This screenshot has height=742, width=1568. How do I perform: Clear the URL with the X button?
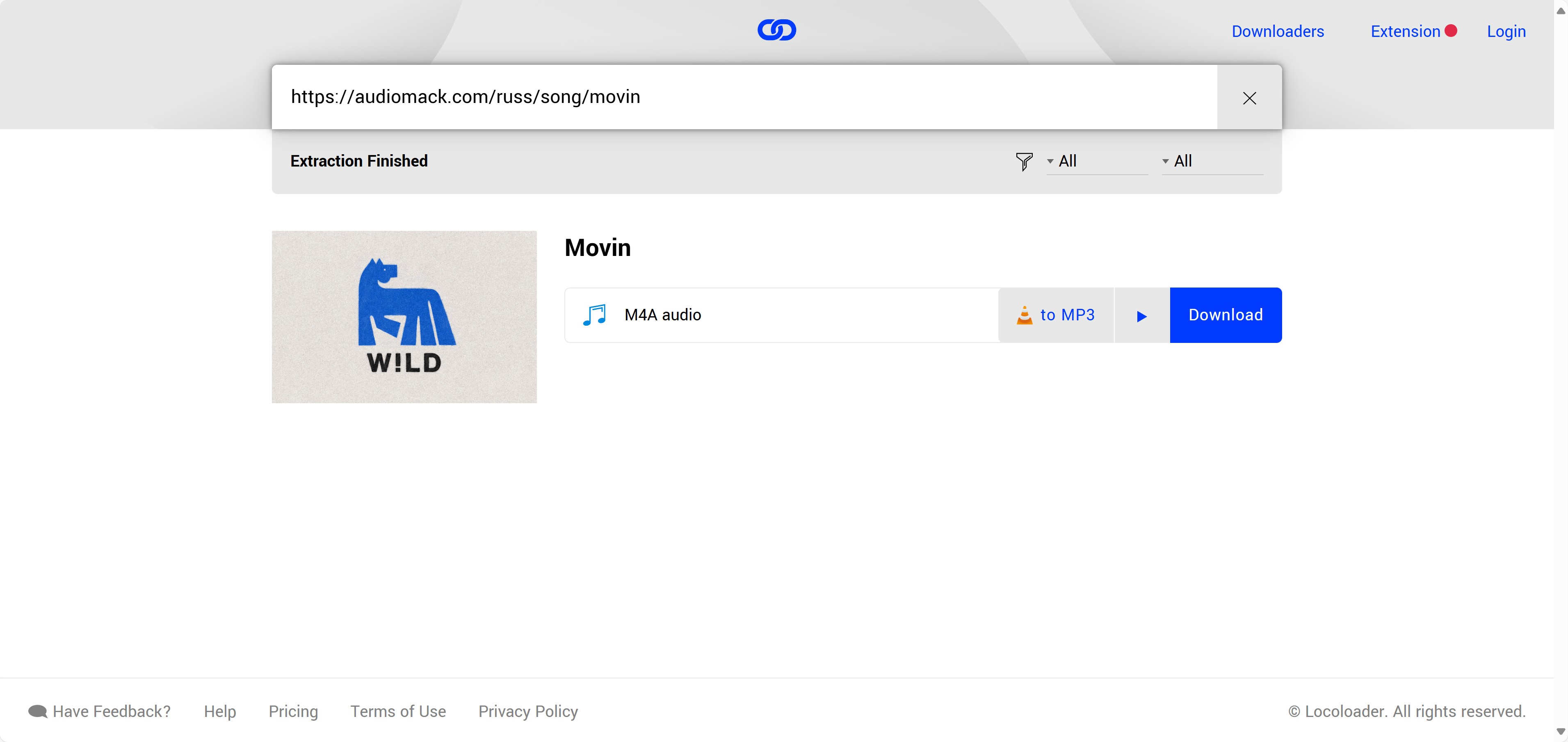point(1249,97)
